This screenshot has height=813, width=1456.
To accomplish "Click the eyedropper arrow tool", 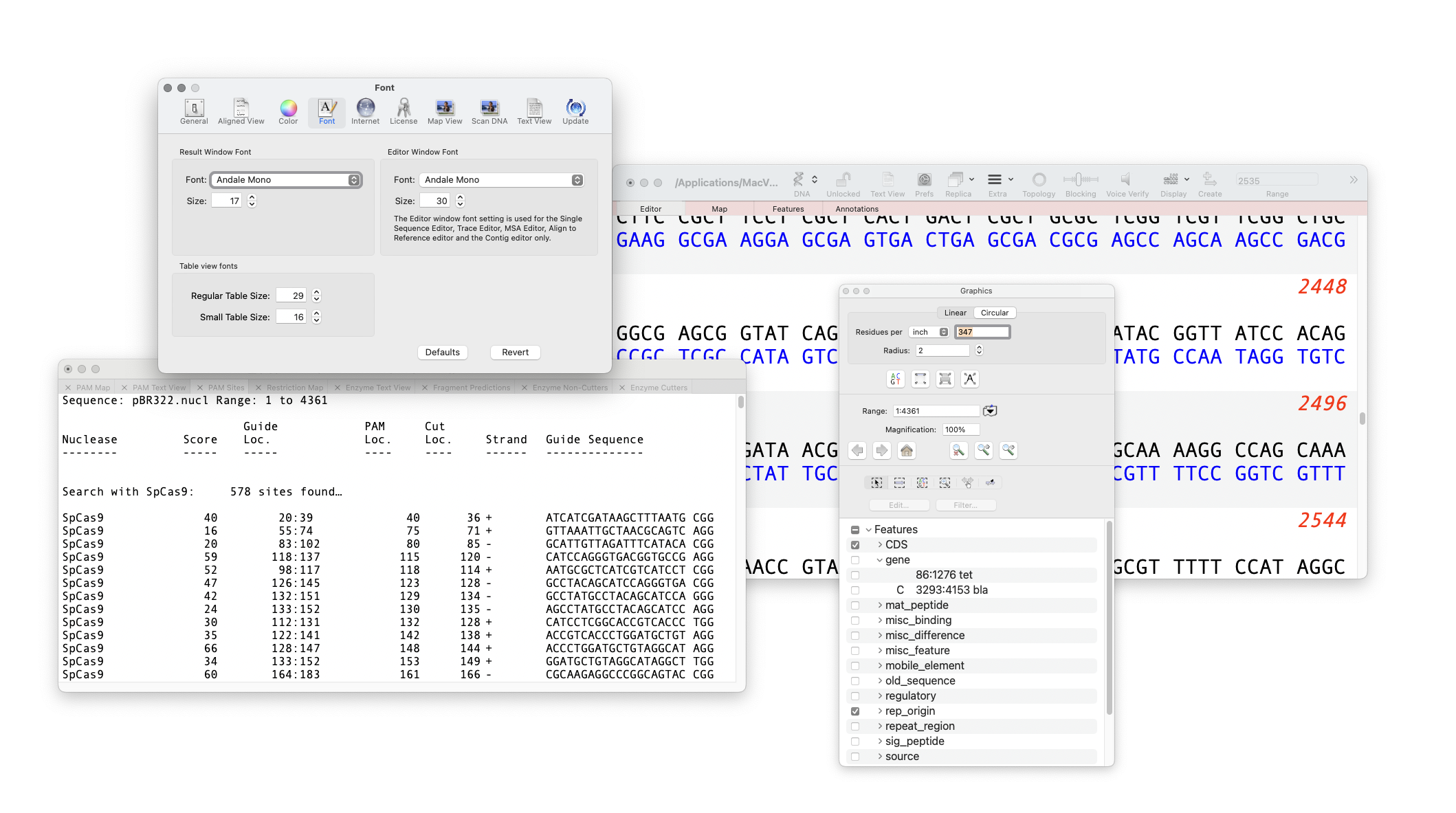I will pyautogui.click(x=990, y=483).
